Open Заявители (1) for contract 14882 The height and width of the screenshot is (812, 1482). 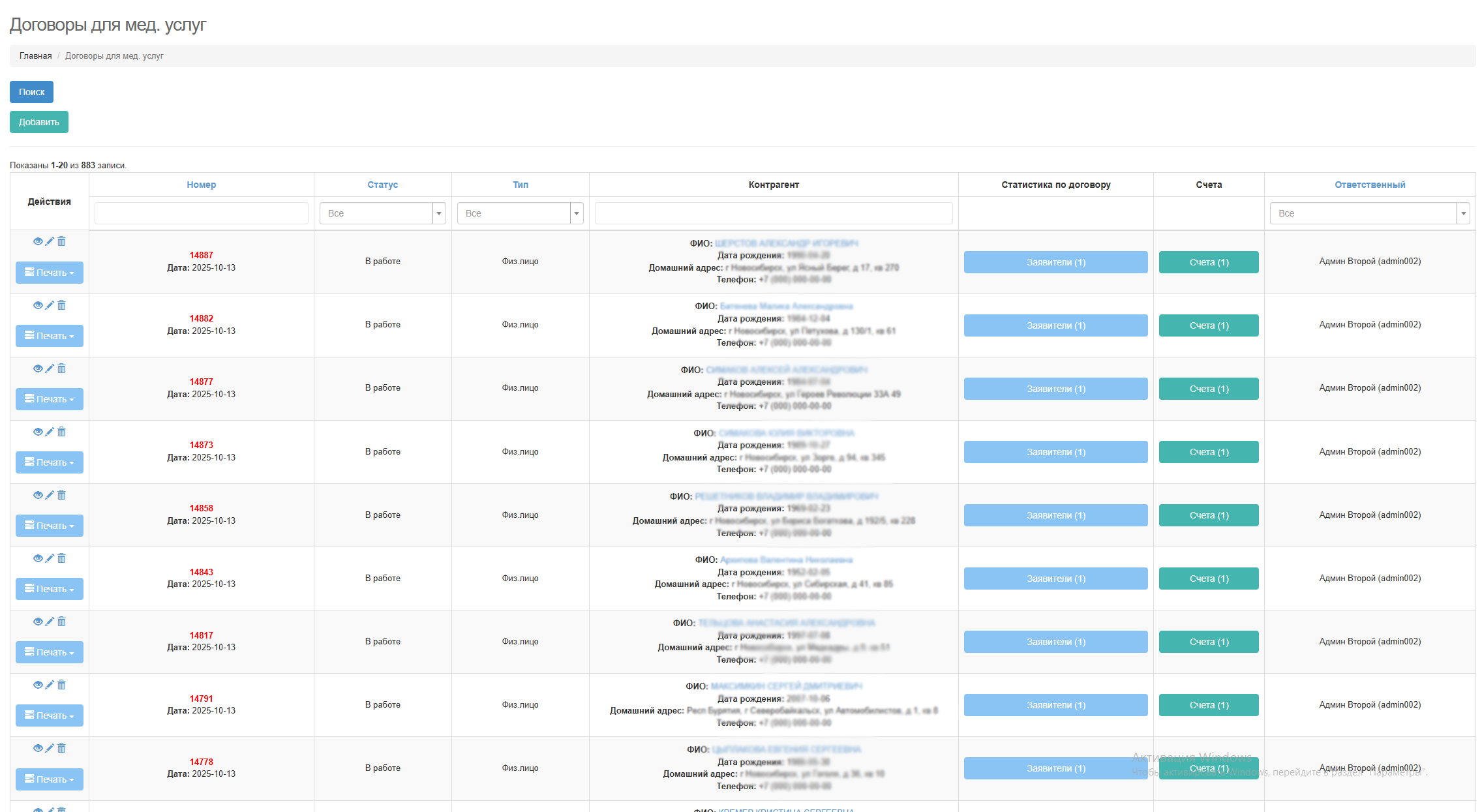(x=1055, y=325)
